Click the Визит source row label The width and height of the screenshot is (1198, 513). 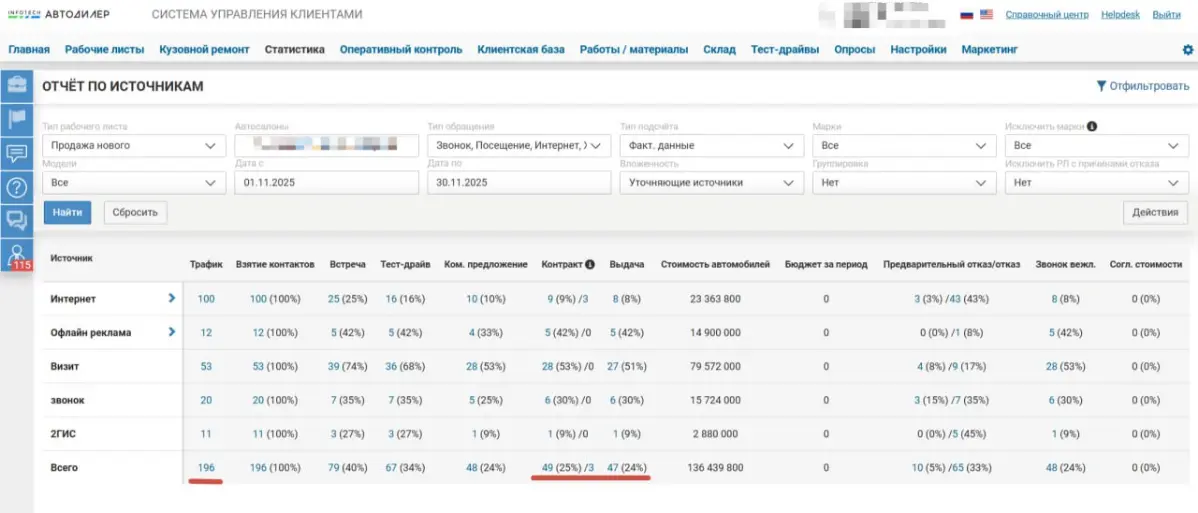pyautogui.click(x=65, y=366)
